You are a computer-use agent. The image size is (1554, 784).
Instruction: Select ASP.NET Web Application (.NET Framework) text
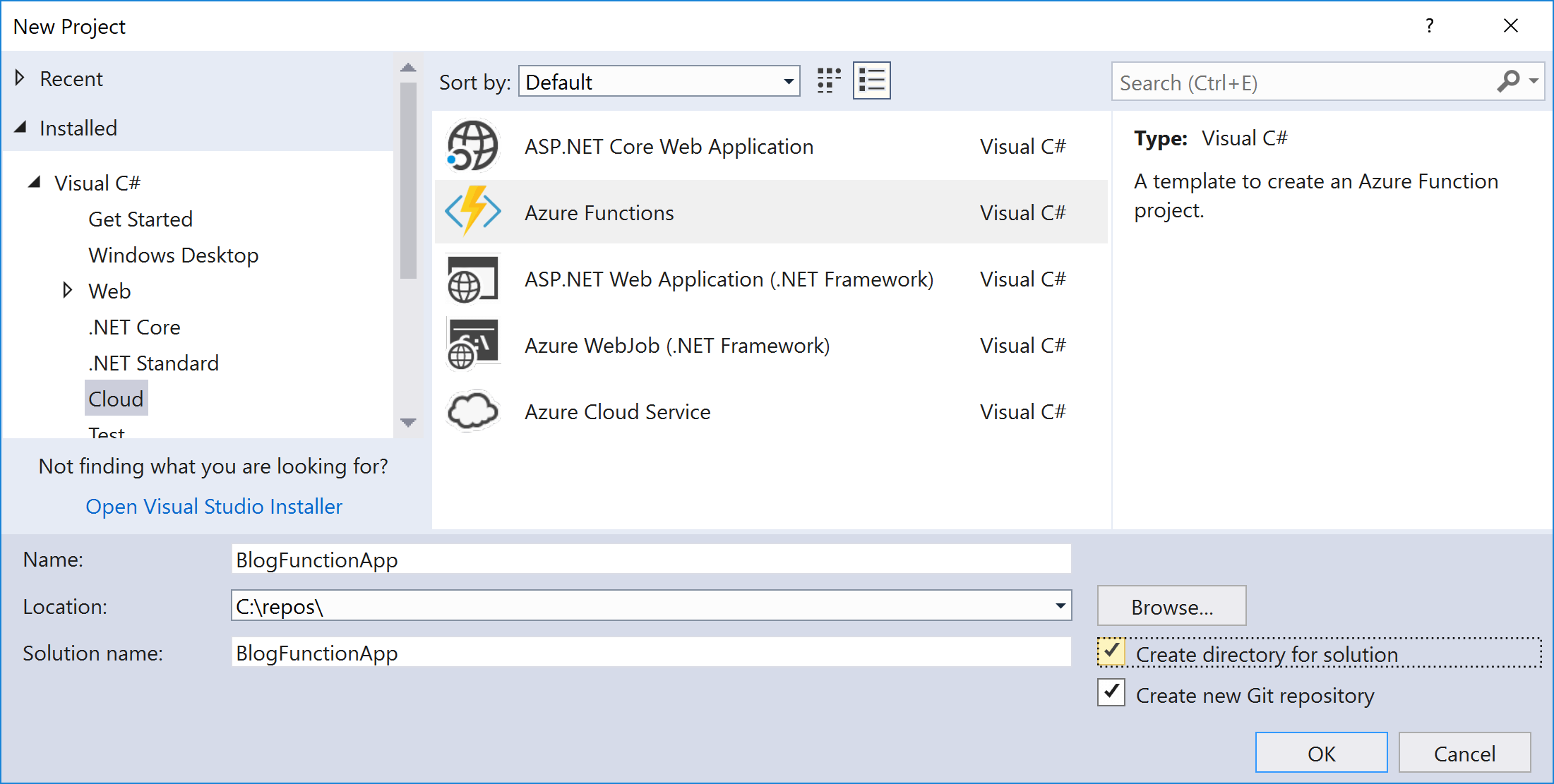pos(729,279)
